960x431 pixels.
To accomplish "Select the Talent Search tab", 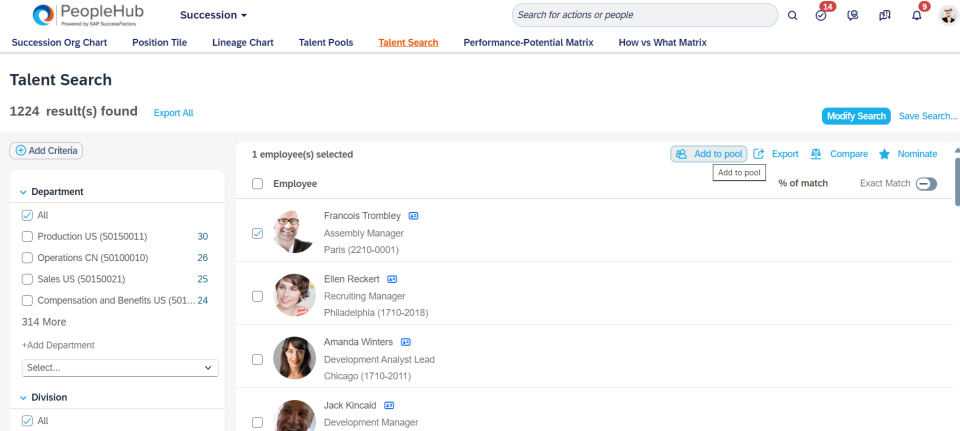I will [408, 43].
